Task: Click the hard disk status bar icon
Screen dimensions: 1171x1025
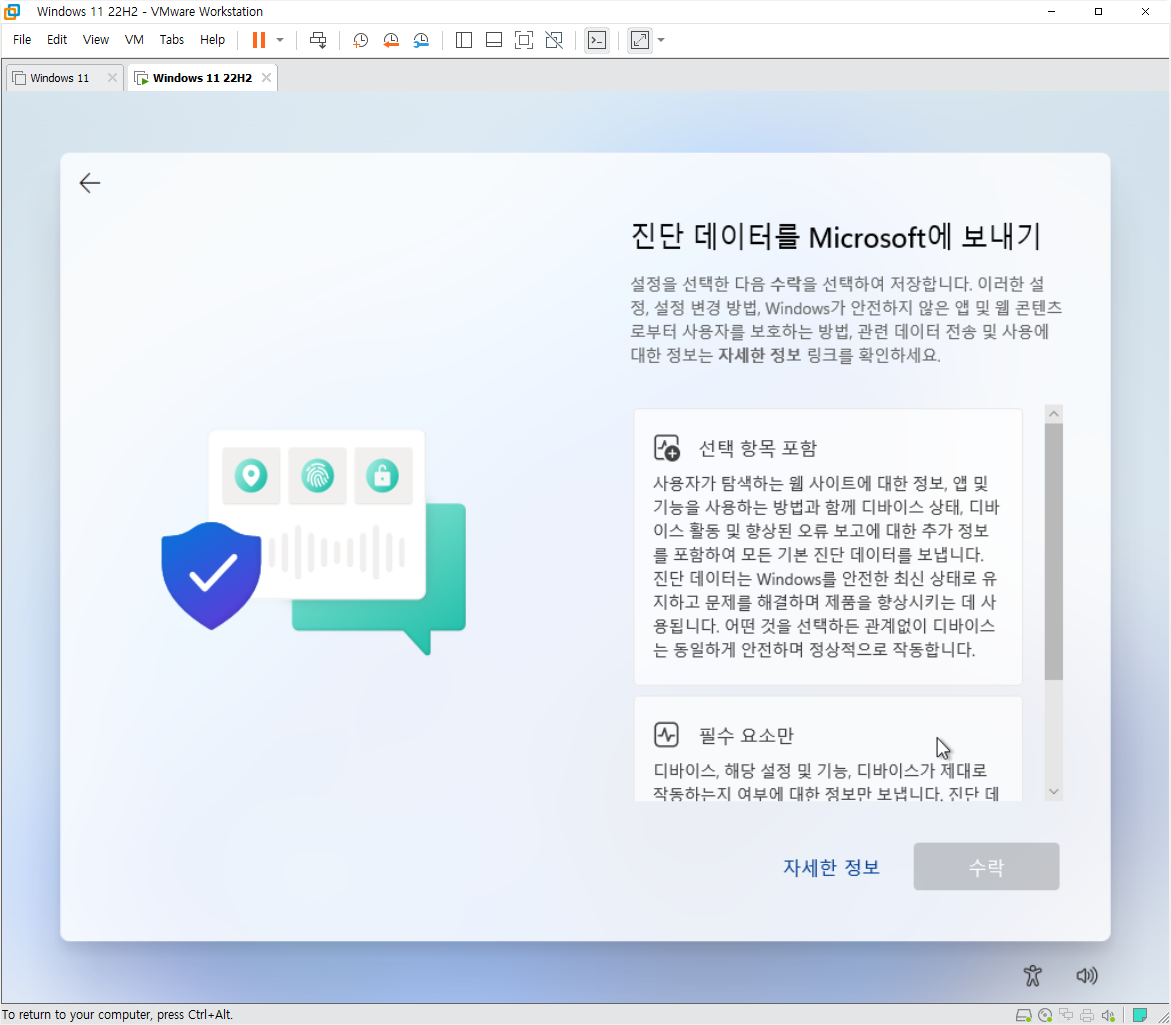Action: (1023, 1015)
